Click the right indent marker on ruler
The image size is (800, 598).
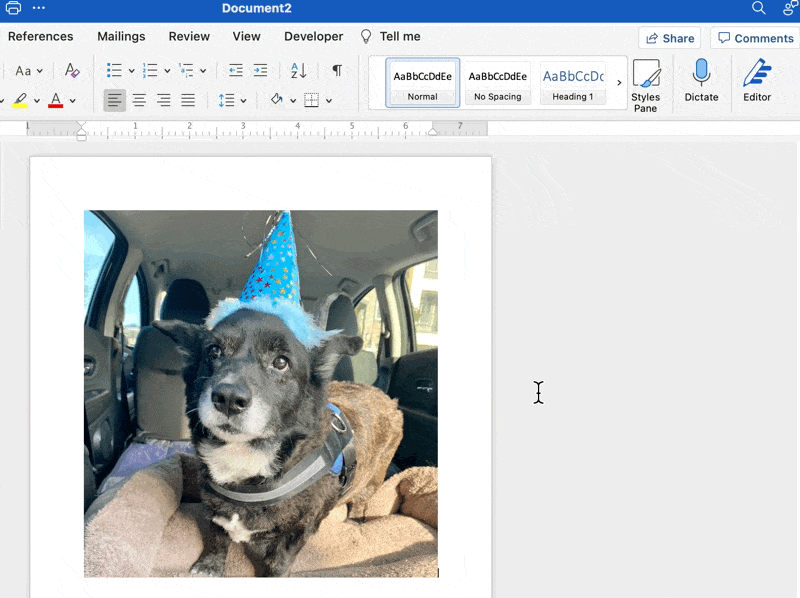coord(433,131)
